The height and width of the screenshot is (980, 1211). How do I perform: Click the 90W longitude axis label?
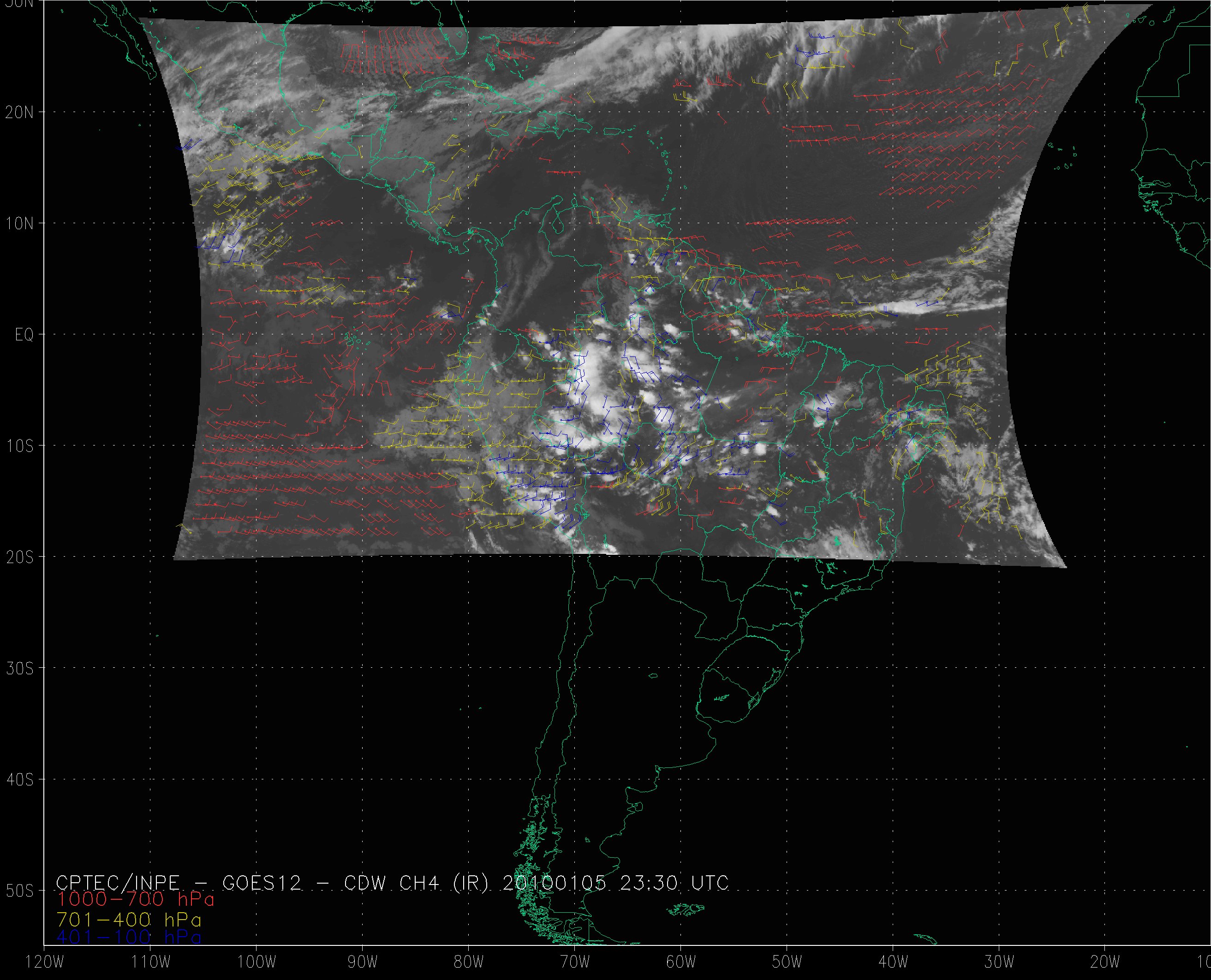point(363,962)
